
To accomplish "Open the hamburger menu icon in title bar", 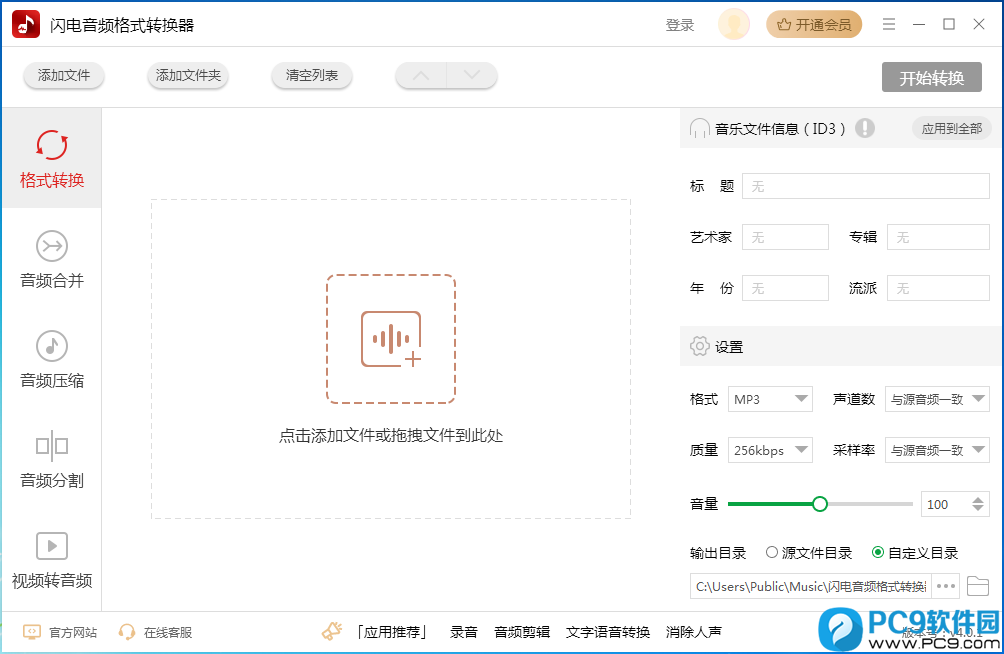I will [889, 24].
